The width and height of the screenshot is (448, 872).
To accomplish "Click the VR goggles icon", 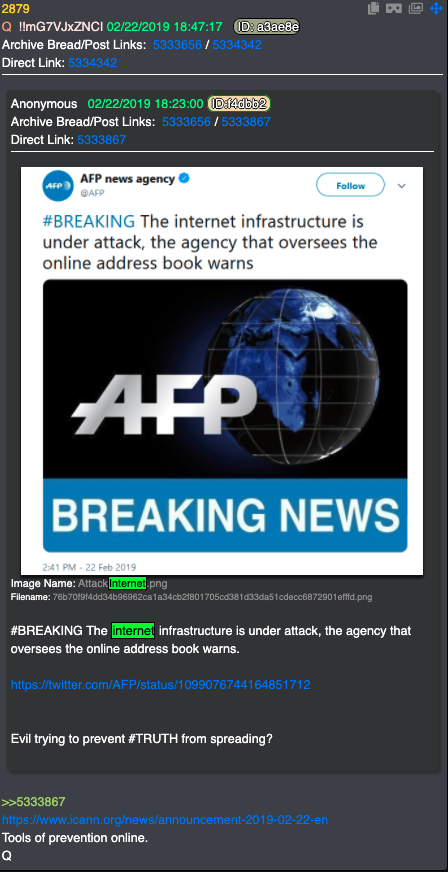I will (394, 8).
